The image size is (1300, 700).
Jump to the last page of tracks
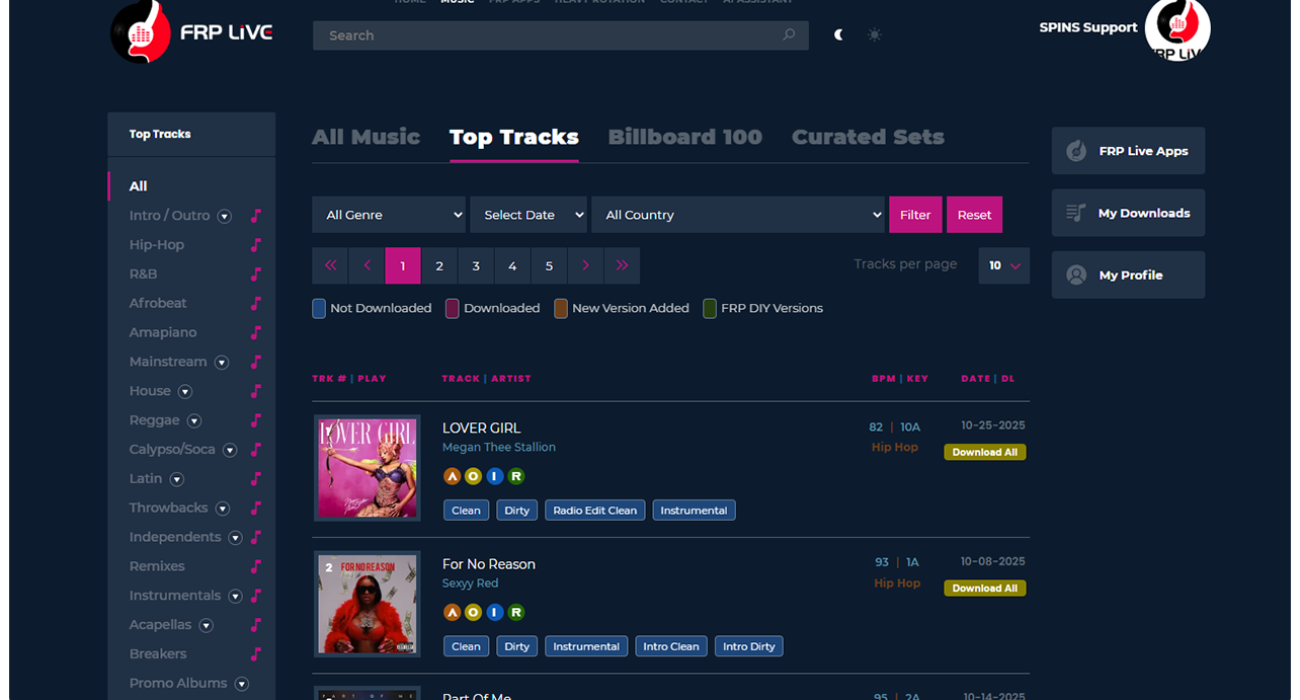click(x=622, y=266)
